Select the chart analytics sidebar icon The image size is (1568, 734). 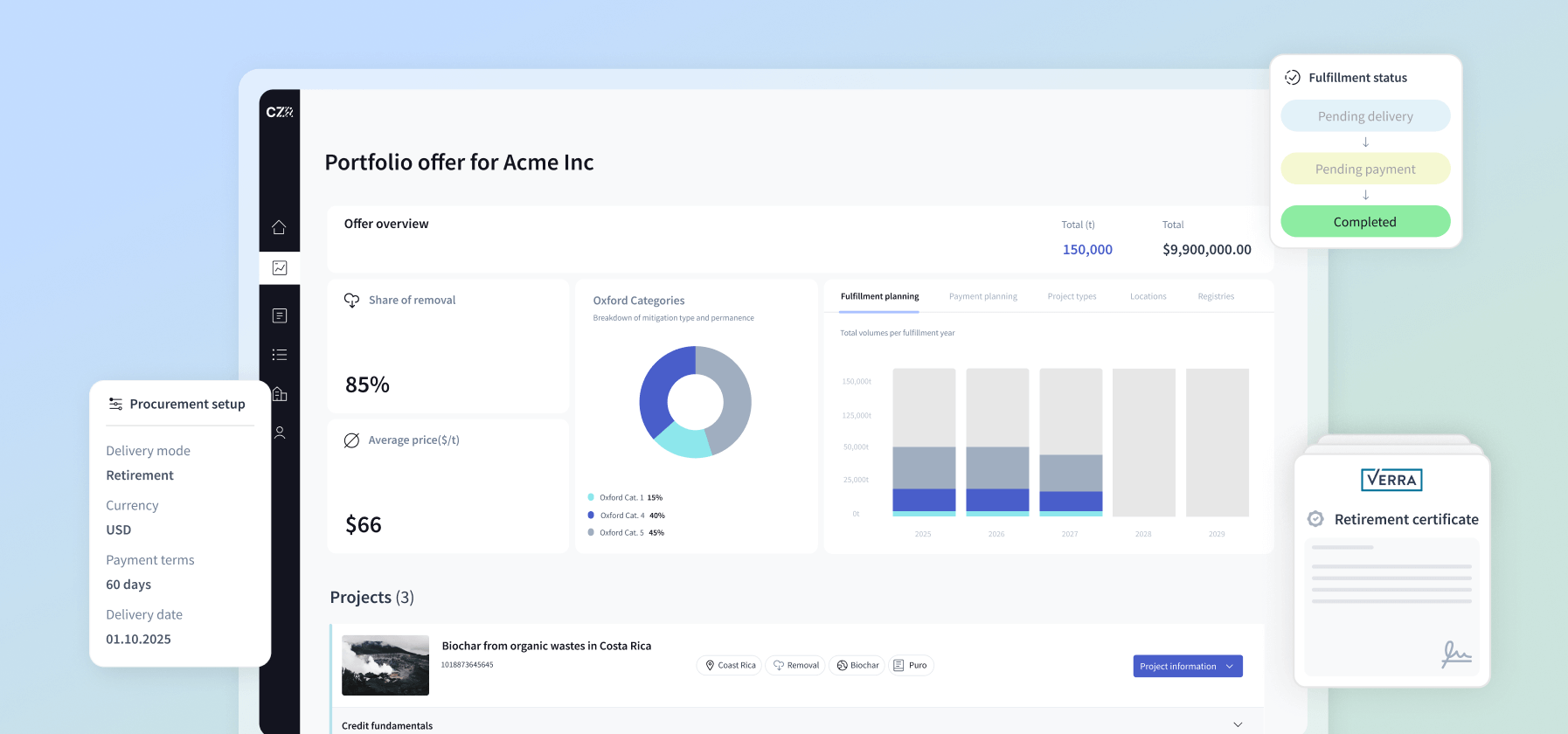[280, 268]
